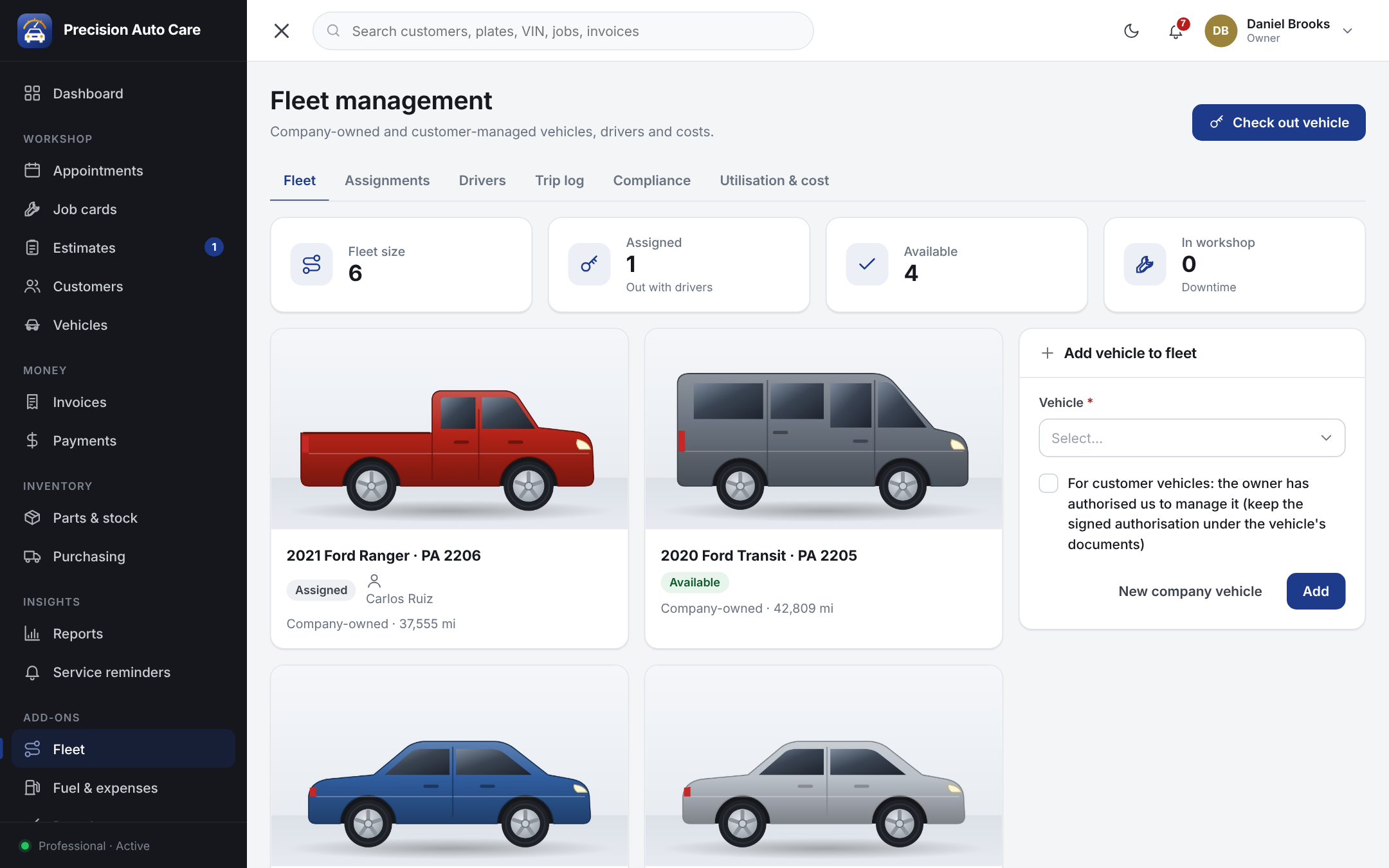Open Parts & stock inventory
The height and width of the screenshot is (868, 1389).
(x=123, y=518)
